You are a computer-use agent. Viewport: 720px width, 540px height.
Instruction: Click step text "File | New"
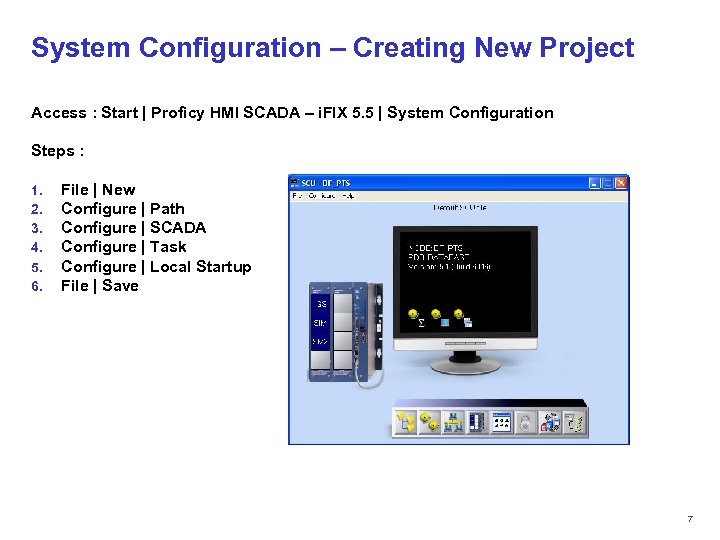click(x=98, y=190)
